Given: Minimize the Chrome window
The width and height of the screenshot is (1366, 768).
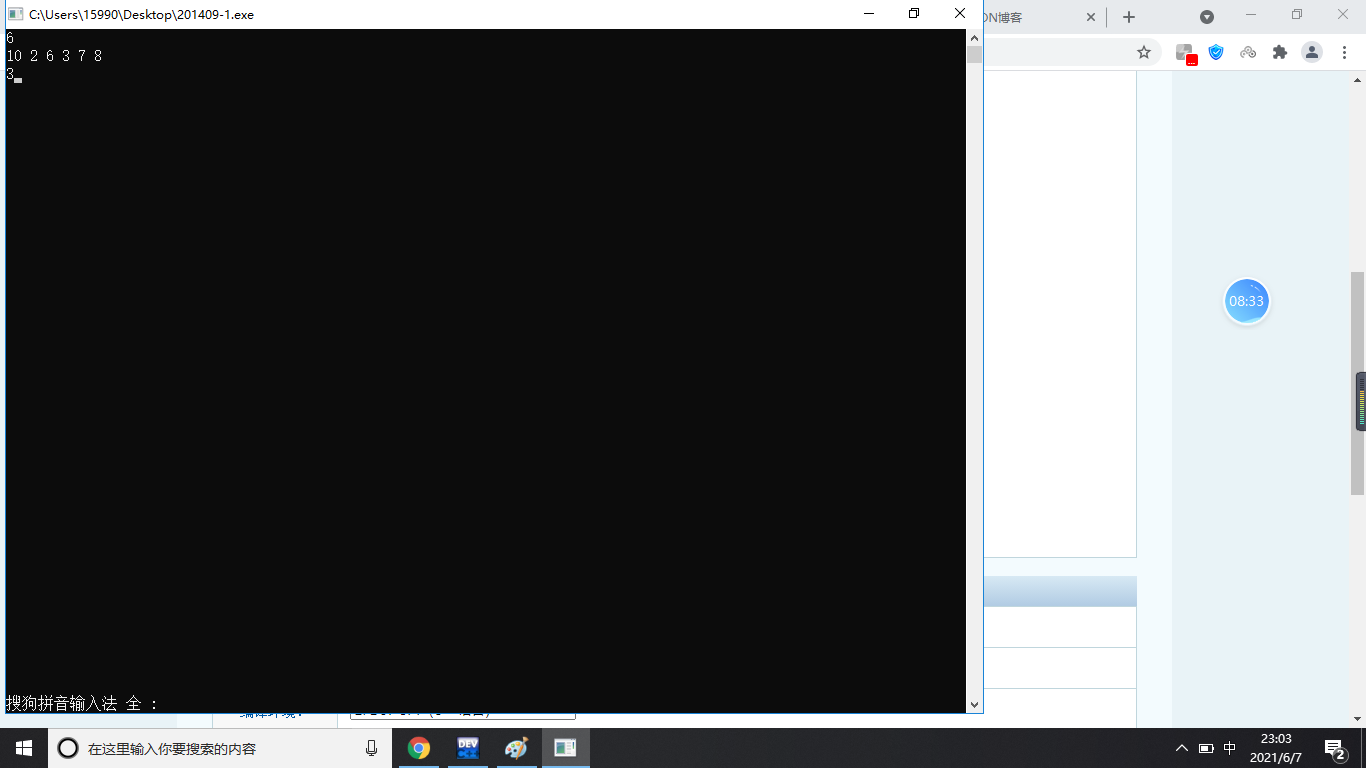Looking at the screenshot, I should click(x=1251, y=14).
